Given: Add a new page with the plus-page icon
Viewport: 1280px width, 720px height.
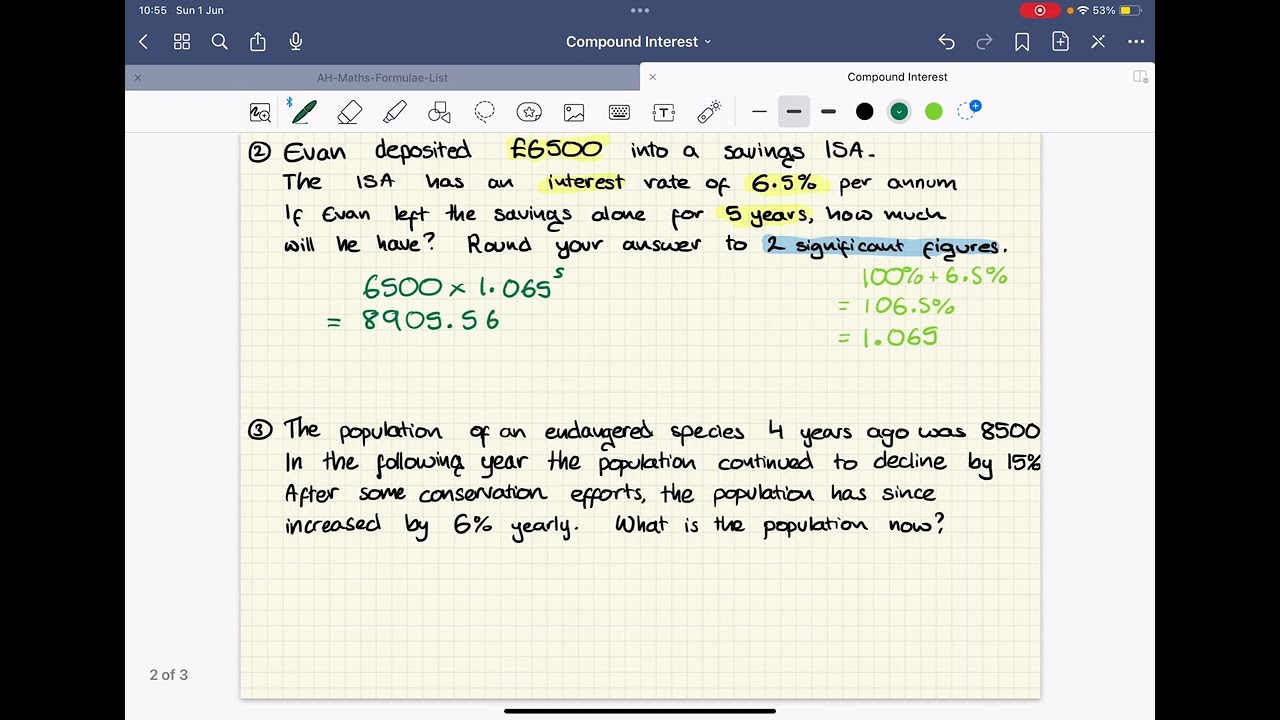Looking at the screenshot, I should click(1060, 42).
